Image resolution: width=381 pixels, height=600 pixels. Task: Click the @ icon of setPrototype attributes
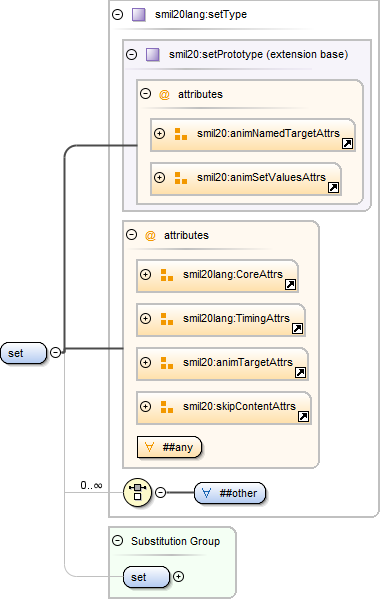164,94
